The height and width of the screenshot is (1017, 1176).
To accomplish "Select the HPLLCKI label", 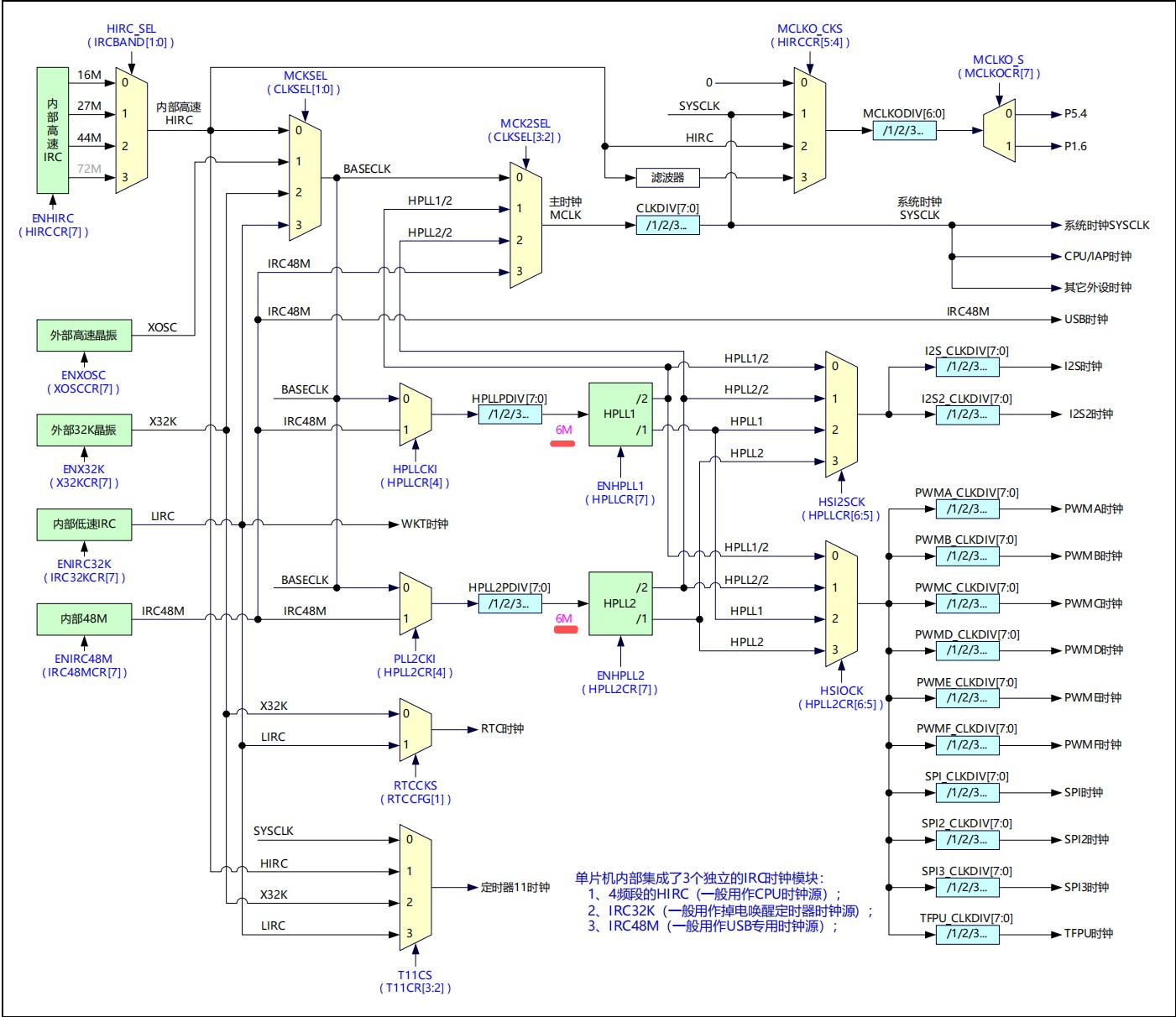I will tap(415, 469).
